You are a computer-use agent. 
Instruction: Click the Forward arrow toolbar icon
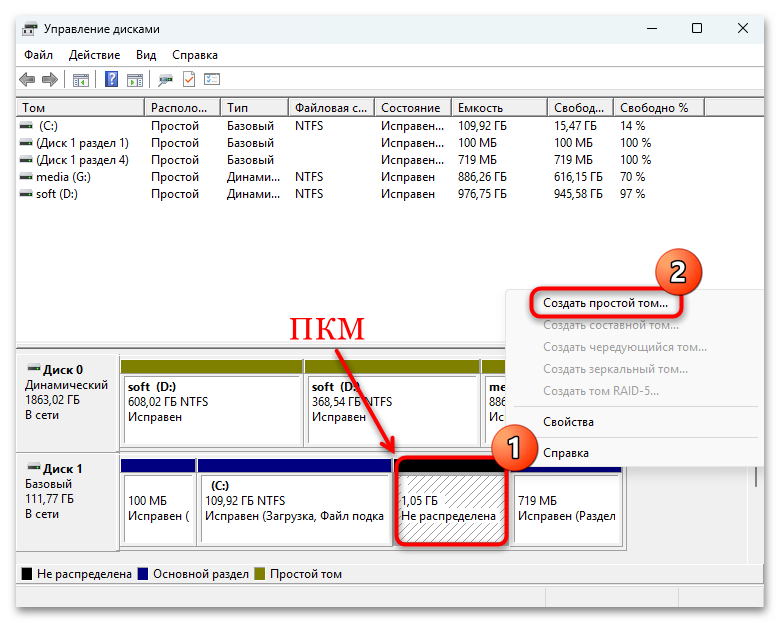click(50, 79)
